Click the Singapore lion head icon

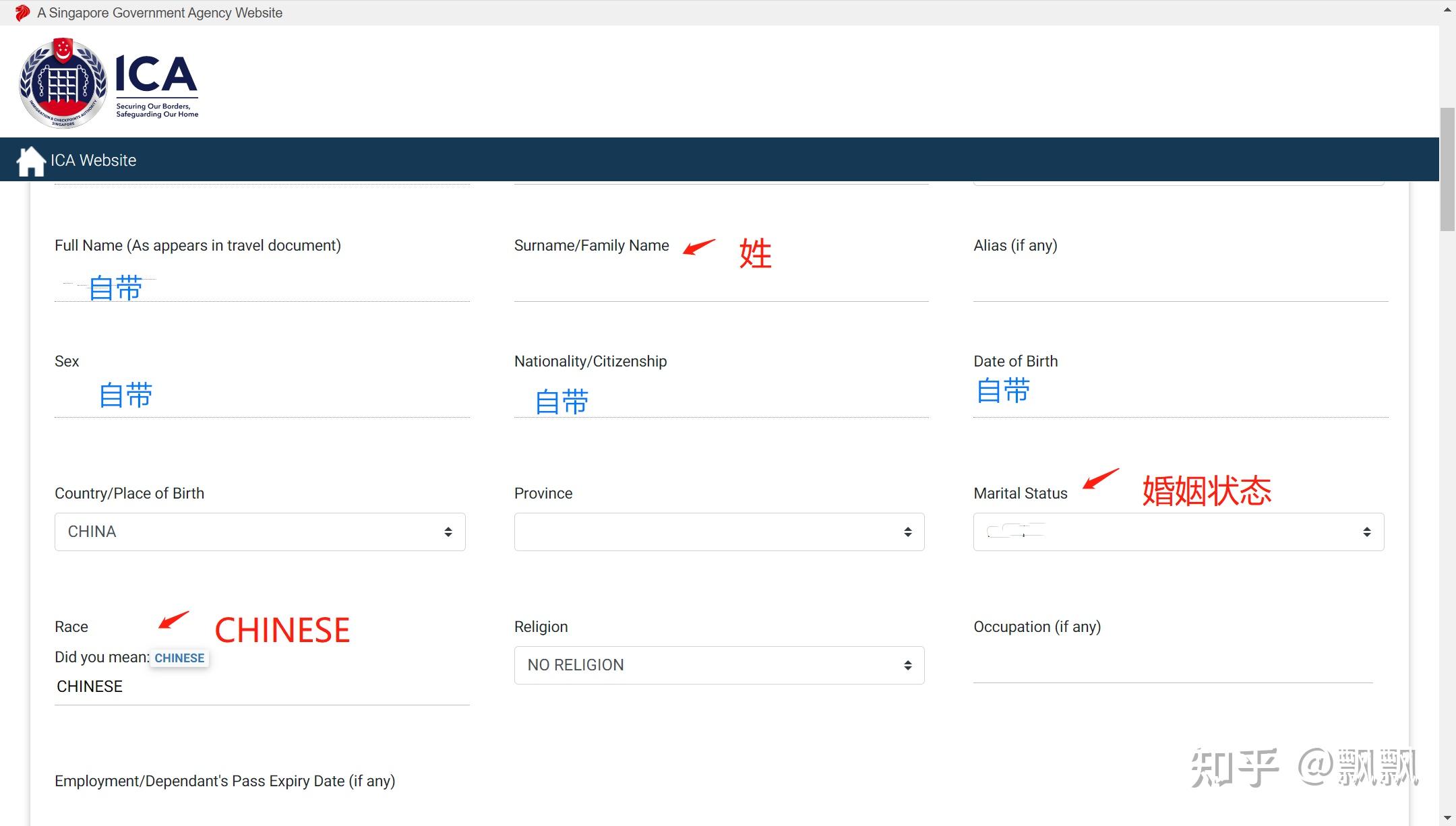point(22,13)
